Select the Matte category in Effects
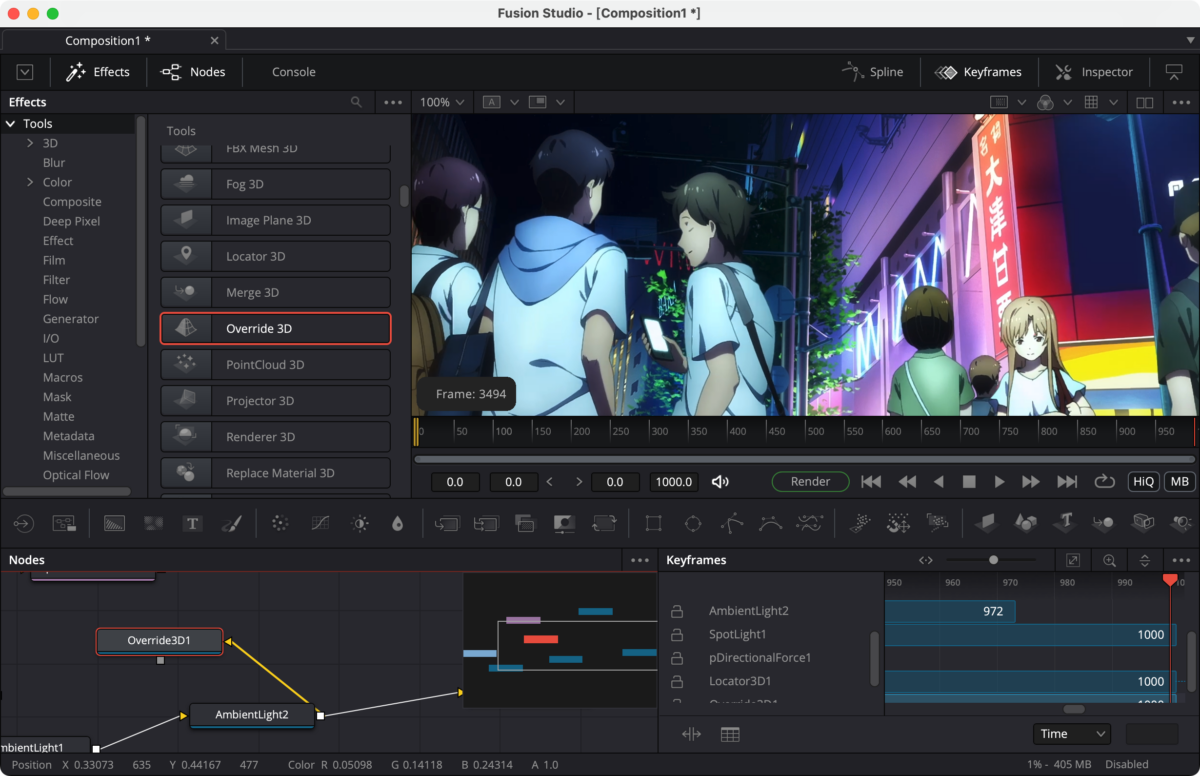Viewport: 1200px width, 776px height. click(59, 417)
